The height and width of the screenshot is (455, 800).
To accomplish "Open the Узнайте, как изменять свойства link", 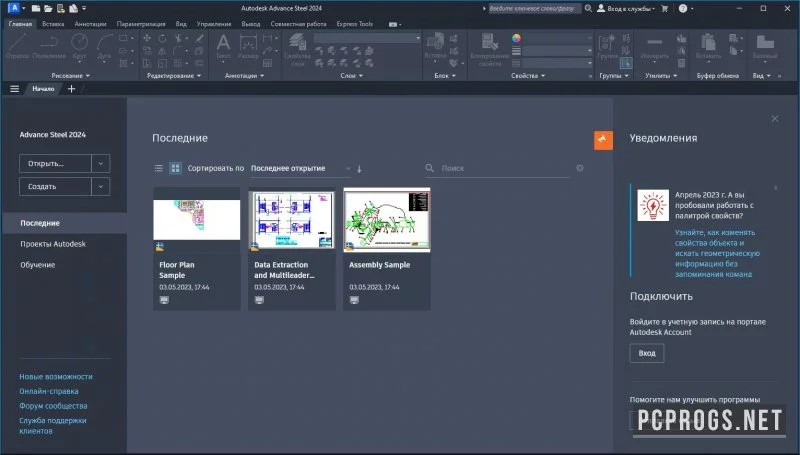I will pyautogui.click(x=717, y=253).
